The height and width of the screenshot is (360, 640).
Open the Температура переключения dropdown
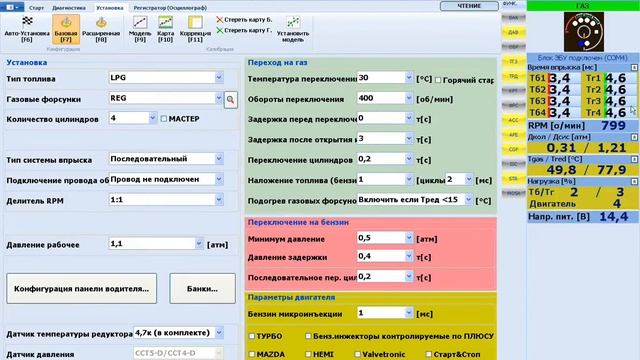point(409,78)
